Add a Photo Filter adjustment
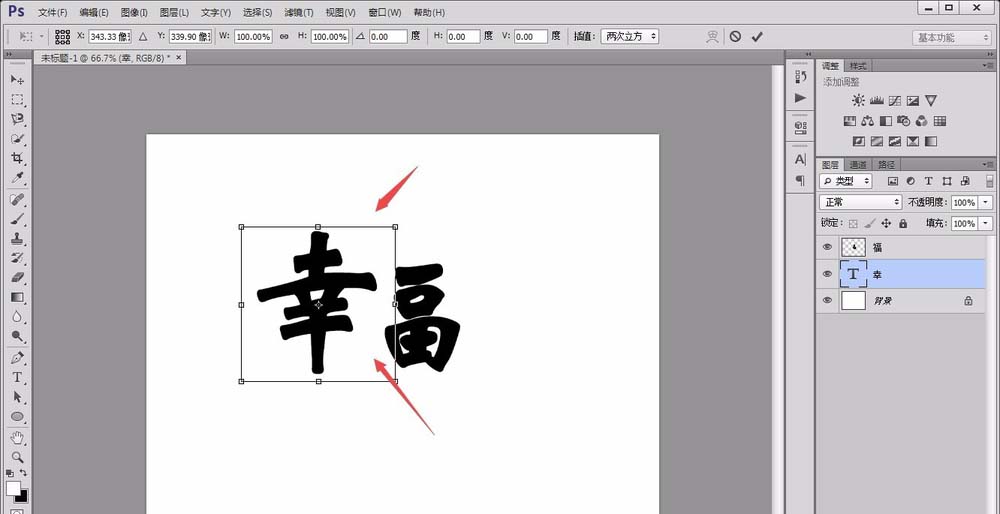This screenshot has height=514, width=1000. (904, 121)
